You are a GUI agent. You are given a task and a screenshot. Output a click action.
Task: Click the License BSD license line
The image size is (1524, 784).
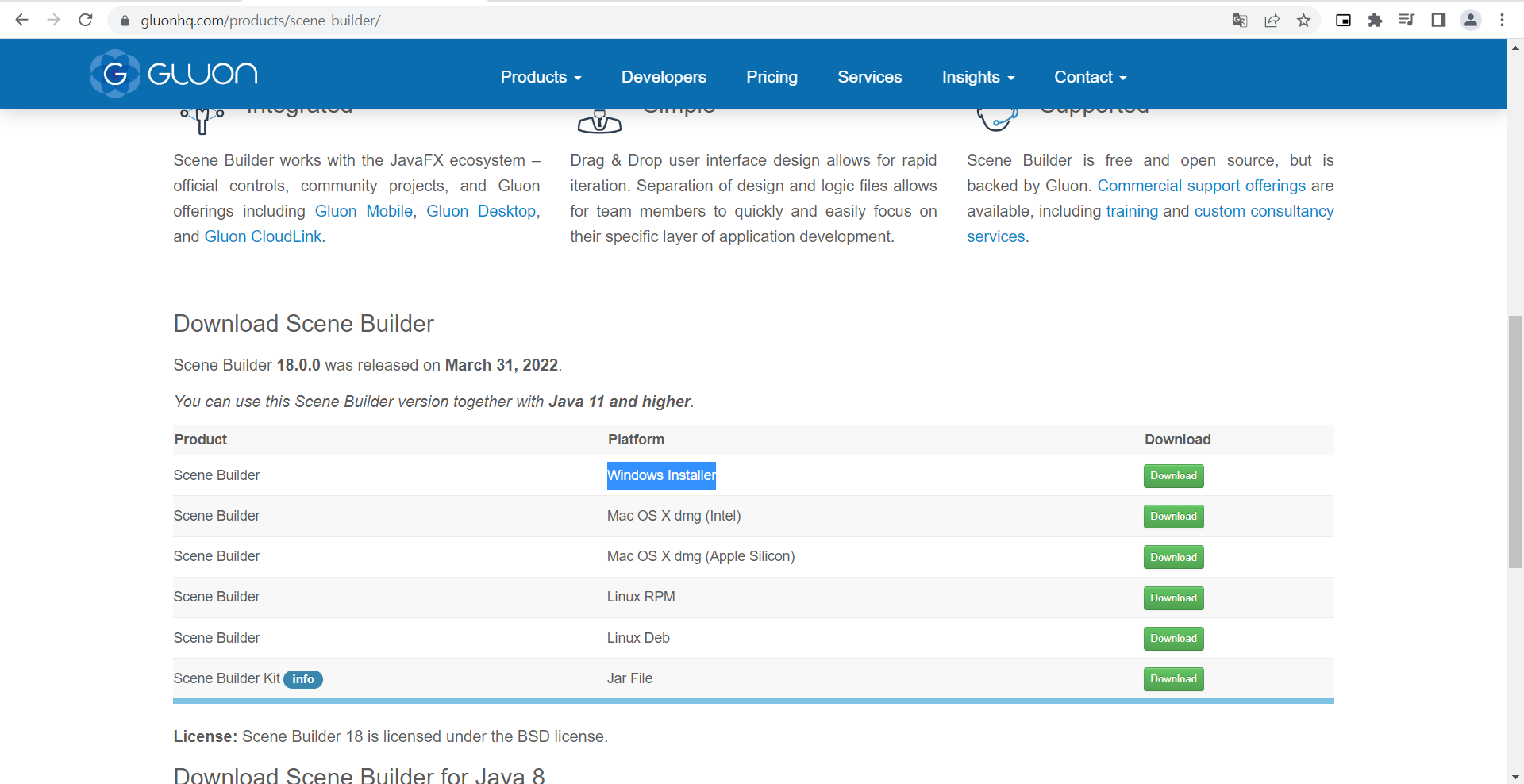click(x=391, y=736)
